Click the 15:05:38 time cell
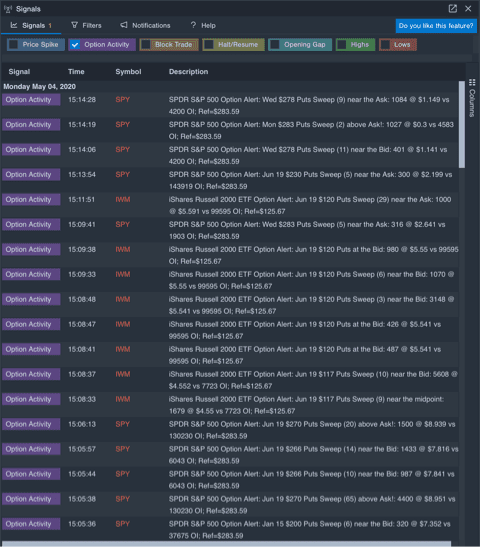This screenshot has height=547, width=480. click(82, 499)
